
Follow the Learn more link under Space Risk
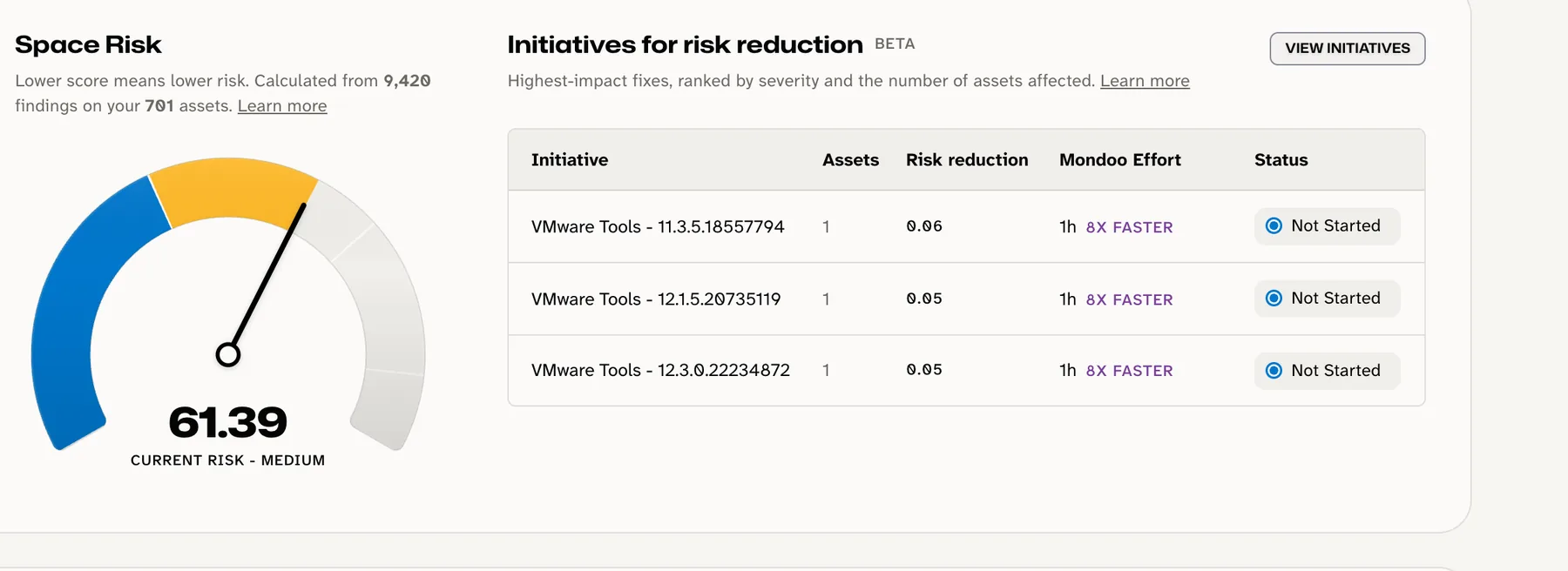(x=282, y=106)
